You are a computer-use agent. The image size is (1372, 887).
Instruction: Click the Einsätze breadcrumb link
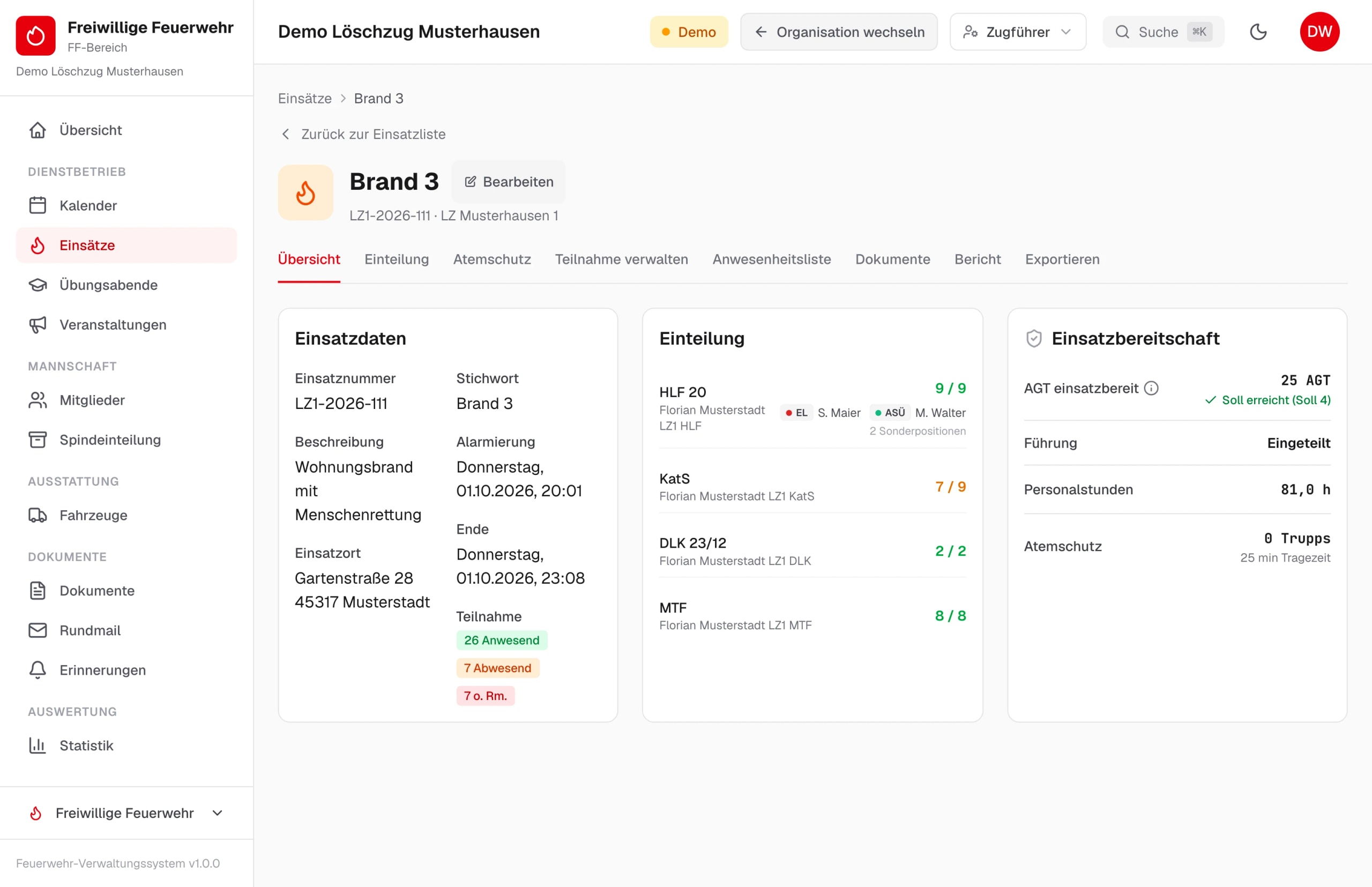pyautogui.click(x=305, y=99)
